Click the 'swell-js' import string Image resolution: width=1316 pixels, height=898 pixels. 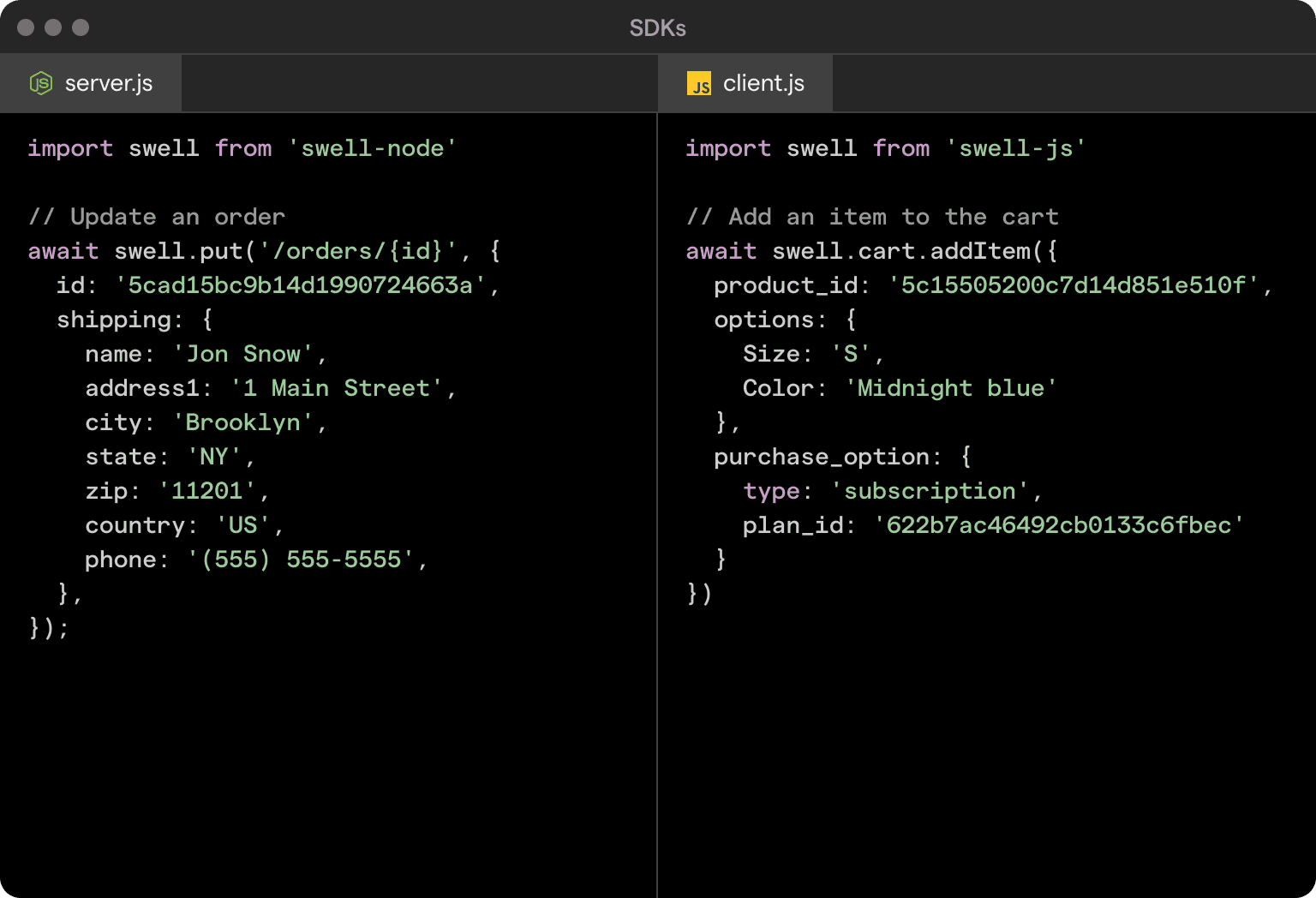tap(1015, 148)
